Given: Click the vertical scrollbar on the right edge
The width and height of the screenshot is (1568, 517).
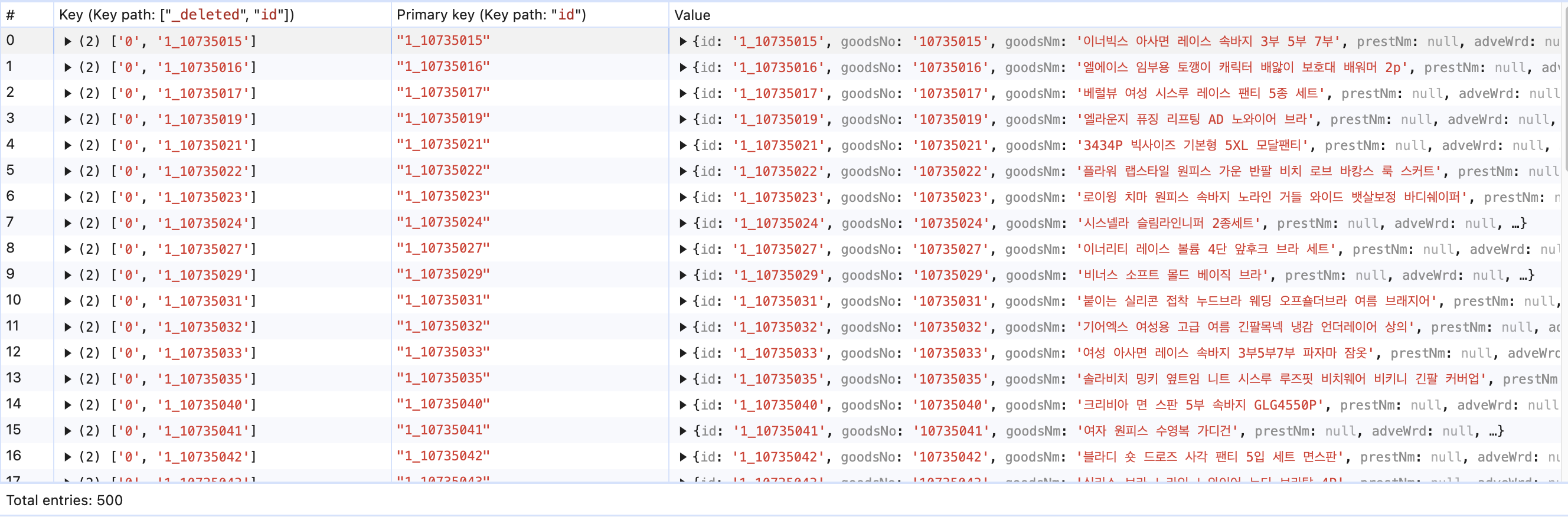Looking at the screenshot, I should point(1564,91).
